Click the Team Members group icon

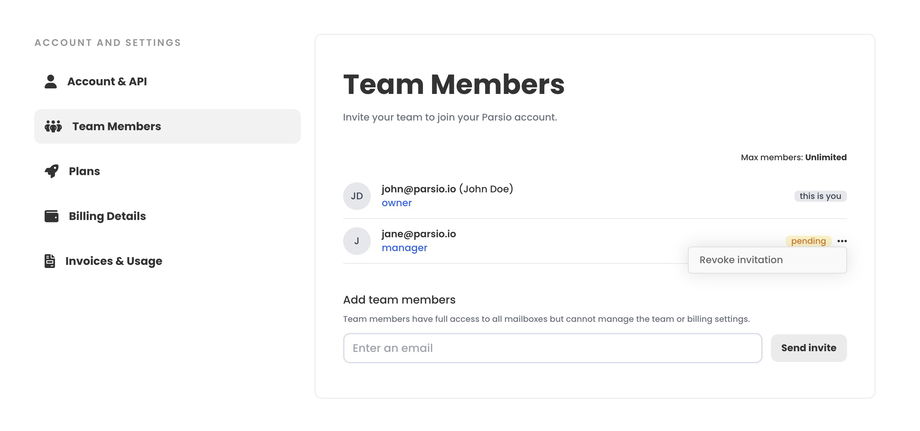(x=54, y=127)
